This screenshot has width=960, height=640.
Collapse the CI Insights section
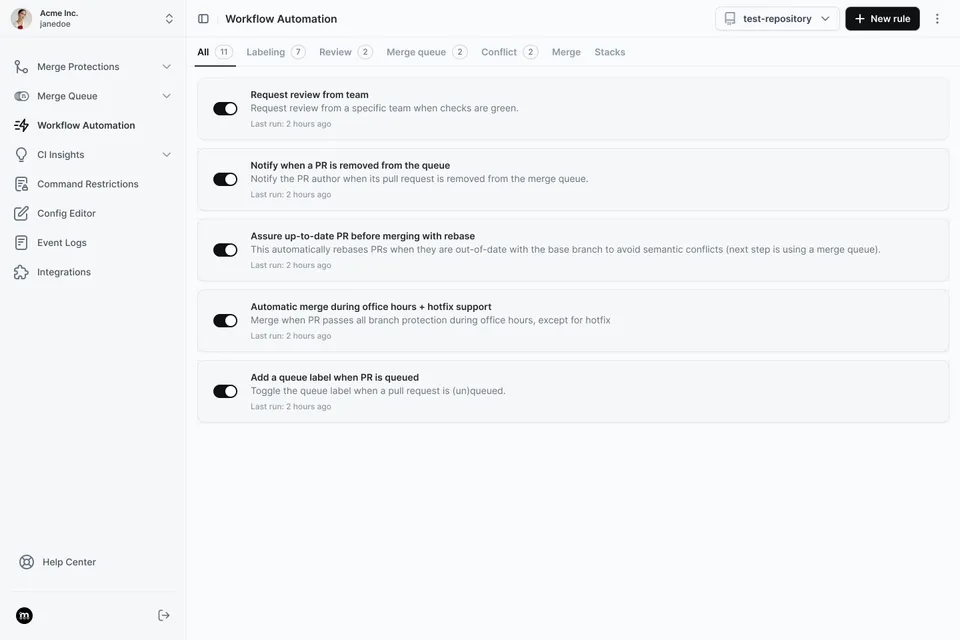(x=168, y=153)
